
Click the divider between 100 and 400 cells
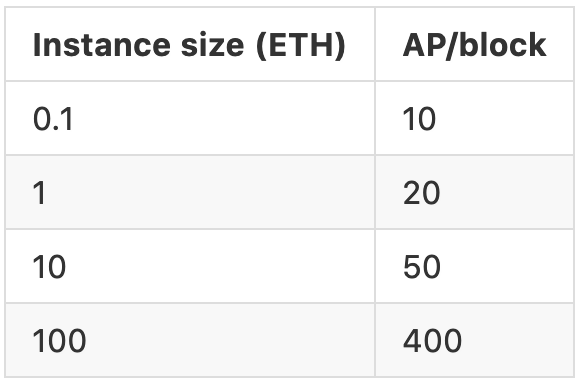(375, 340)
